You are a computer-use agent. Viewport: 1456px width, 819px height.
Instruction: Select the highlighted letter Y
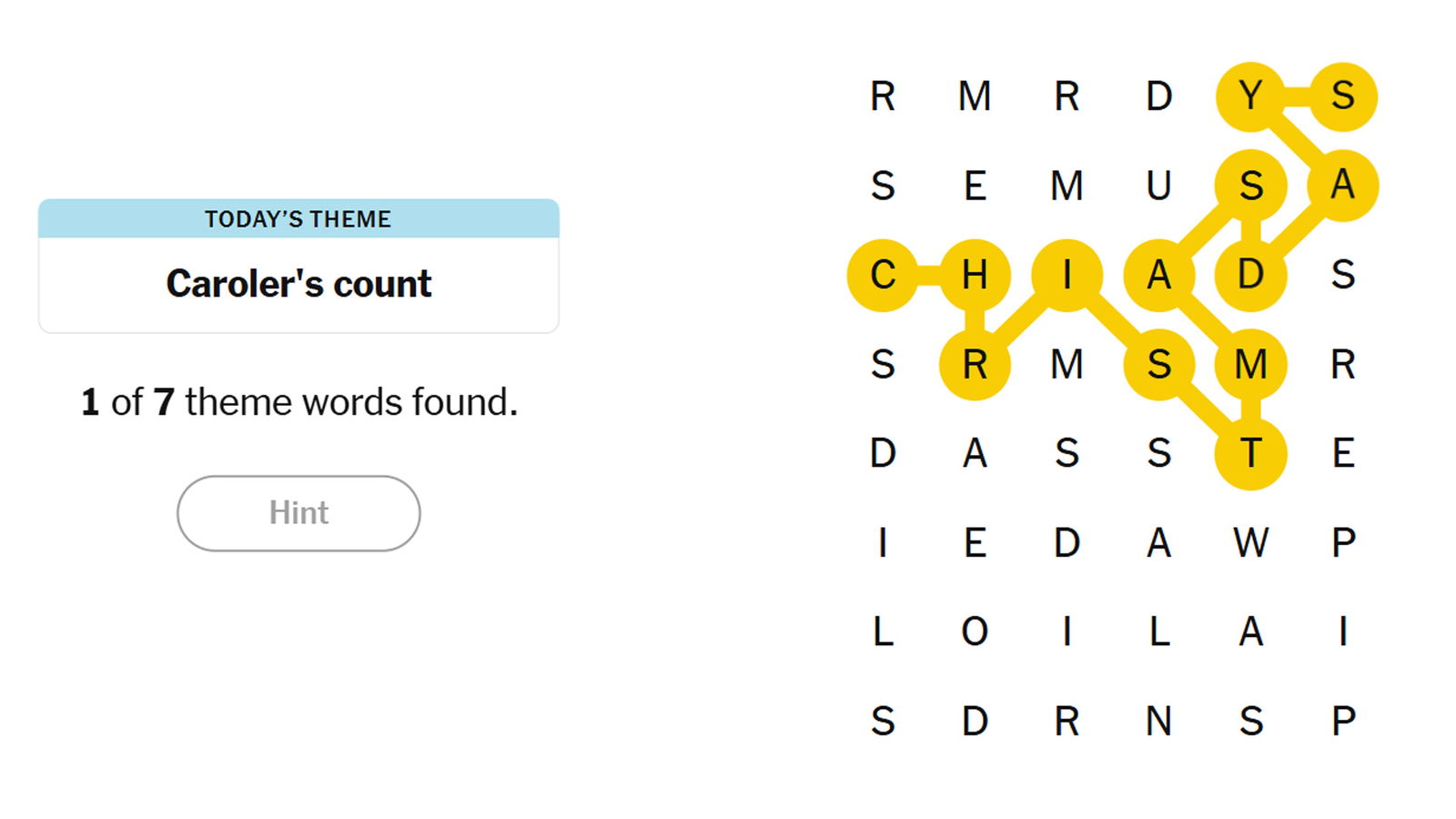1251,96
